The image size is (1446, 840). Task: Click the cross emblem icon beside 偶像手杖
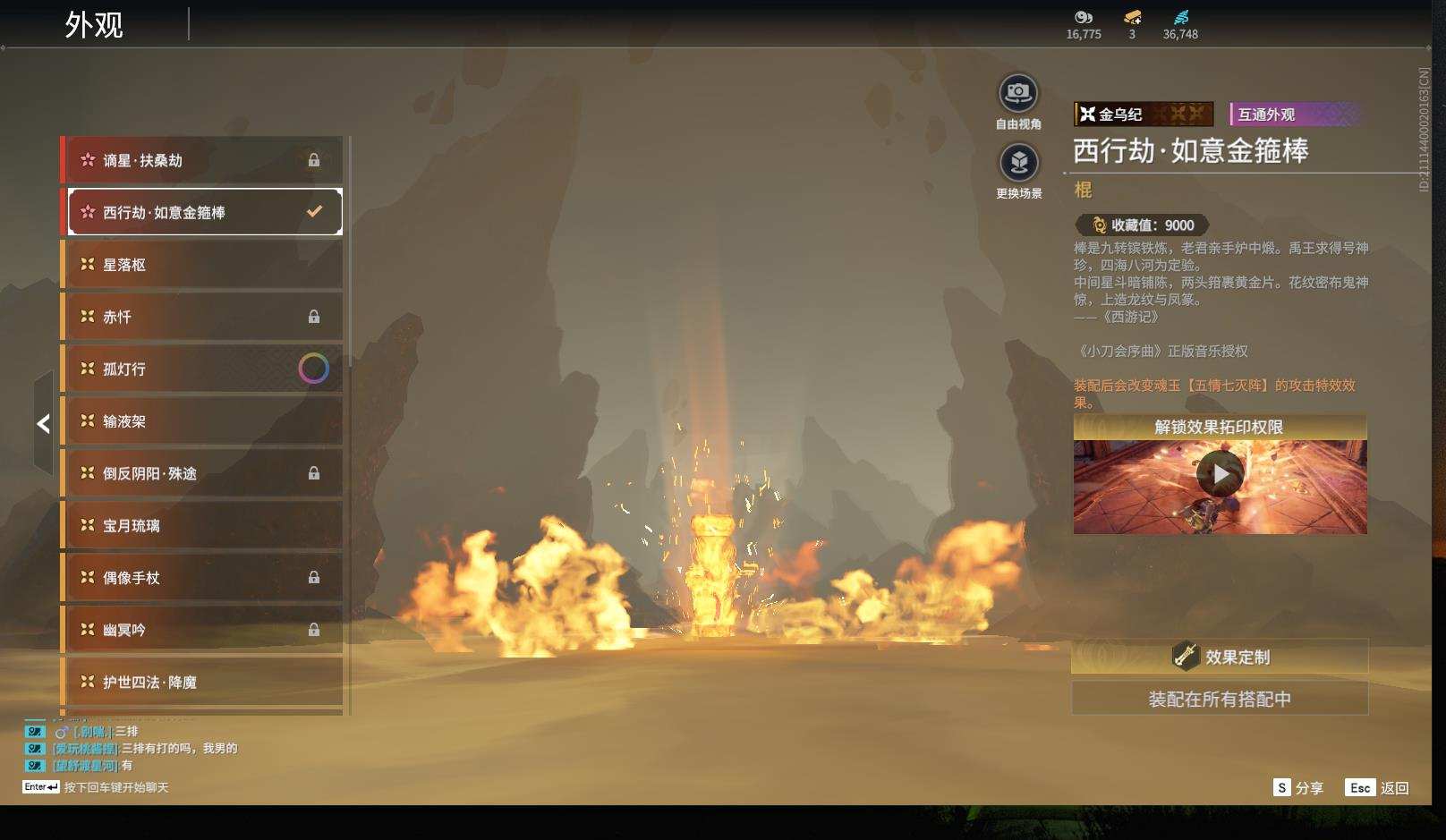click(x=88, y=578)
